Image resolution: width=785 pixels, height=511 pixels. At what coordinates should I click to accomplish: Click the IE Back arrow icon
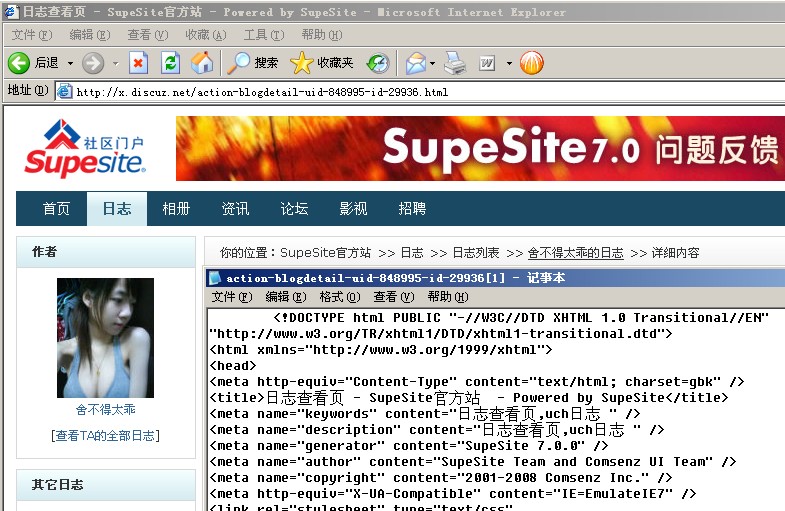pos(19,63)
